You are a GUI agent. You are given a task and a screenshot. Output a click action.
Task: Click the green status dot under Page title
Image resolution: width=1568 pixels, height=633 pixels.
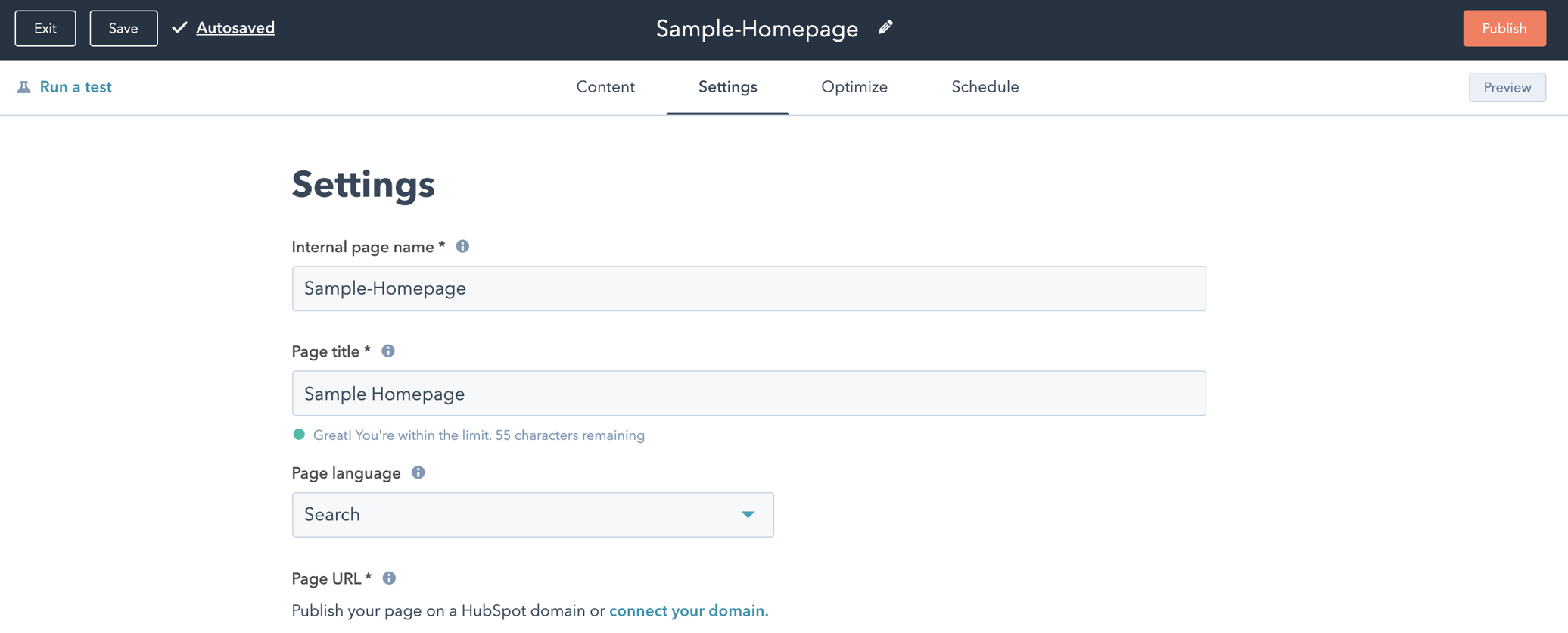pos(299,435)
